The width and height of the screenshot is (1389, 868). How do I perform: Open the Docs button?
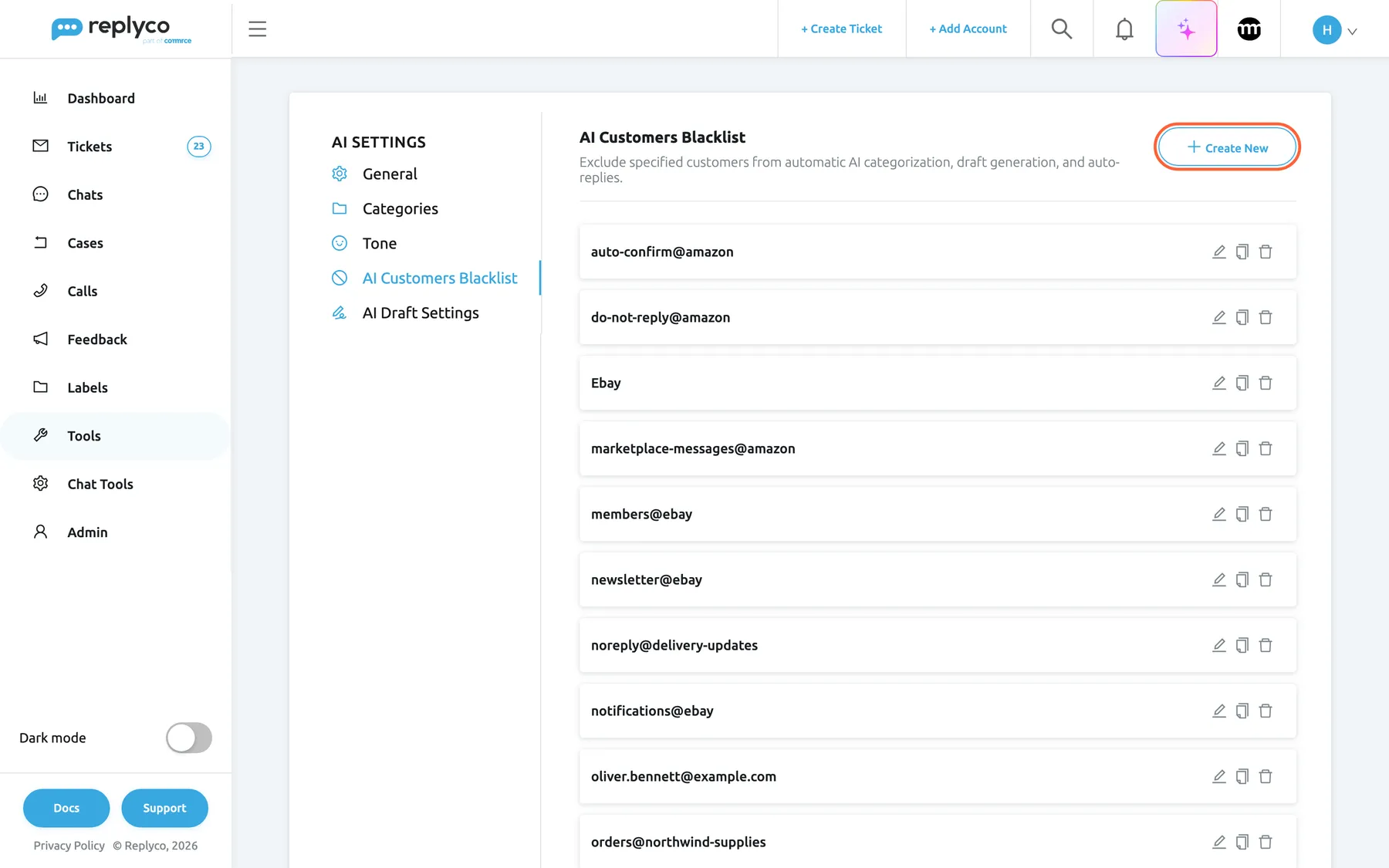(66, 808)
